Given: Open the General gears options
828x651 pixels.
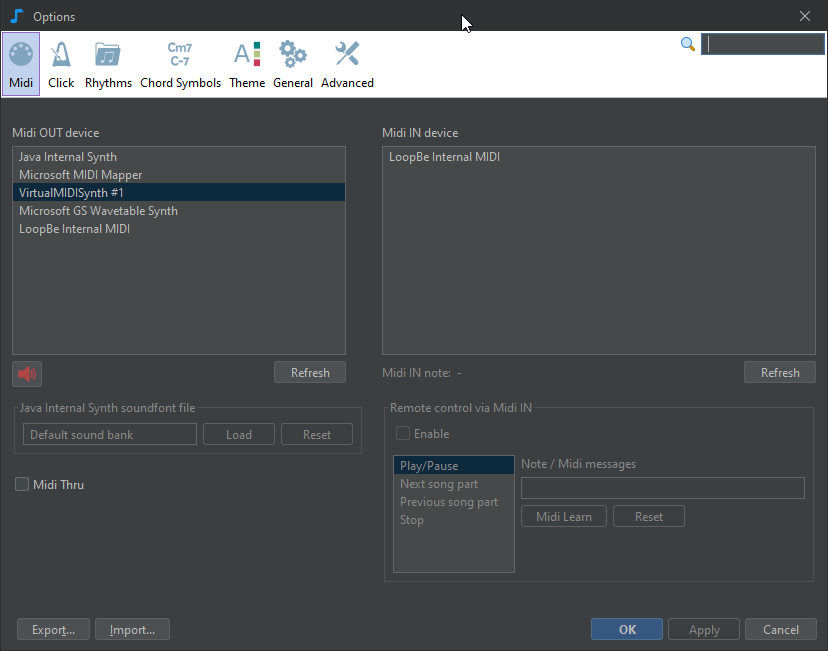Looking at the screenshot, I should tap(293, 64).
